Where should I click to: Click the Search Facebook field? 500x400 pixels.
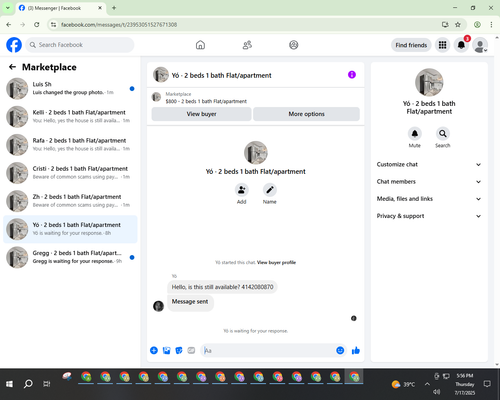coord(80,45)
